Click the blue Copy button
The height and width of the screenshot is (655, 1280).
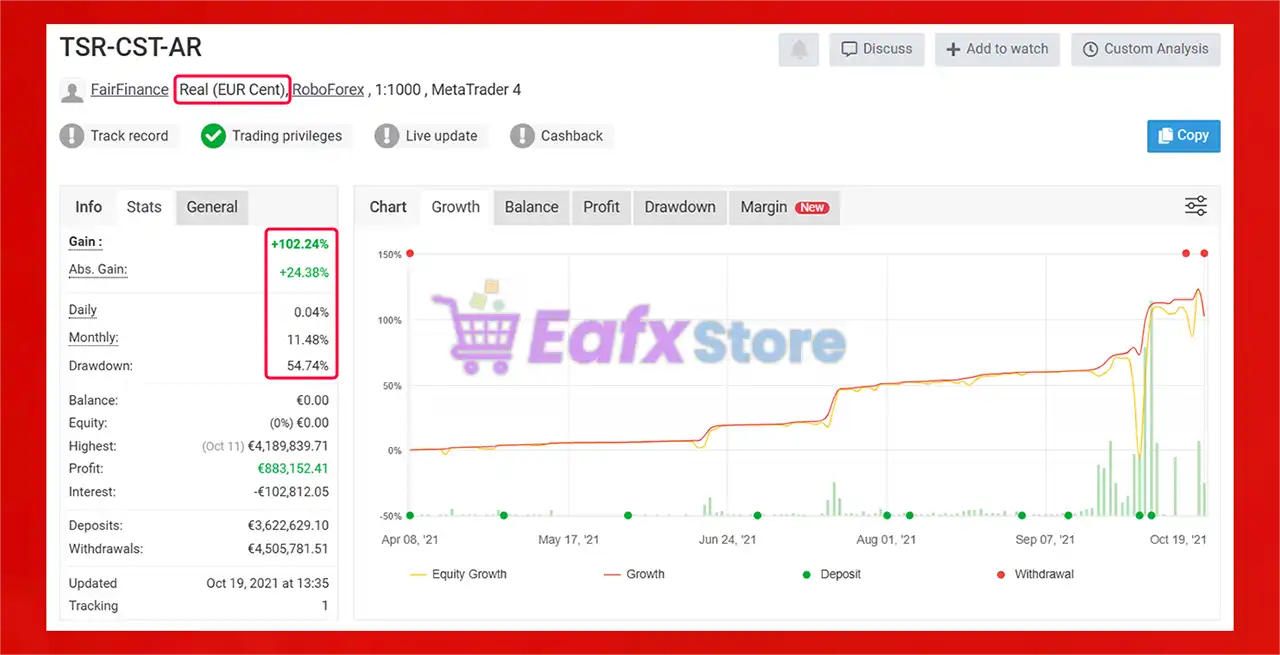click(x=1183, y=136)
